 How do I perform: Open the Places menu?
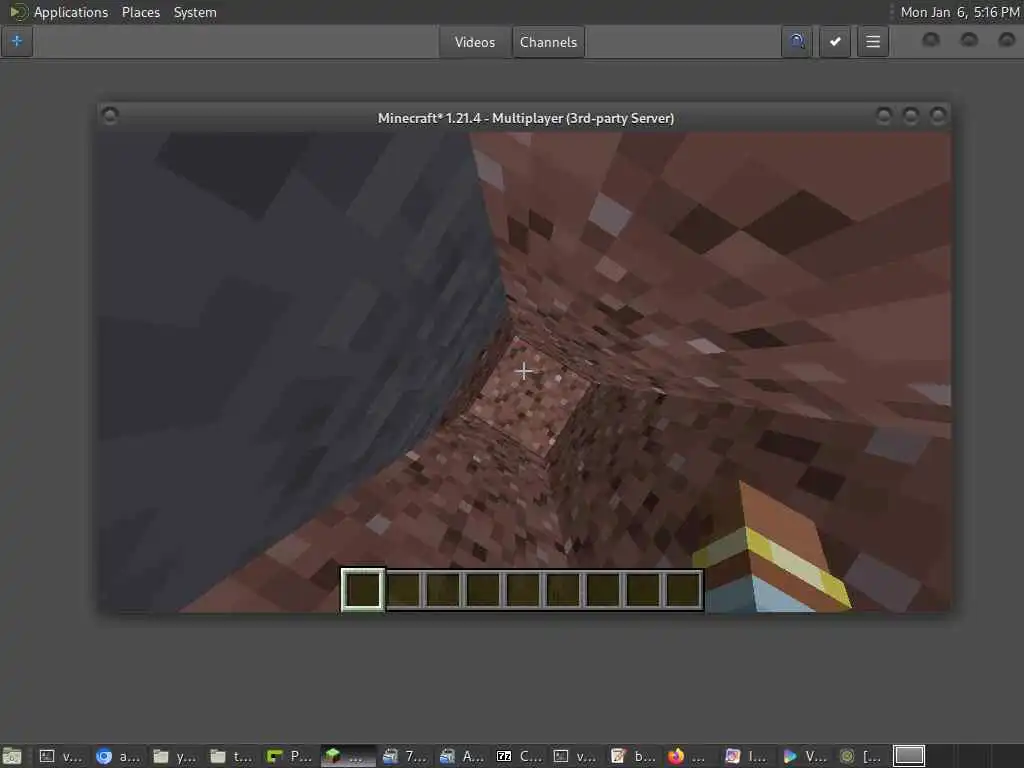click(141, 12)
